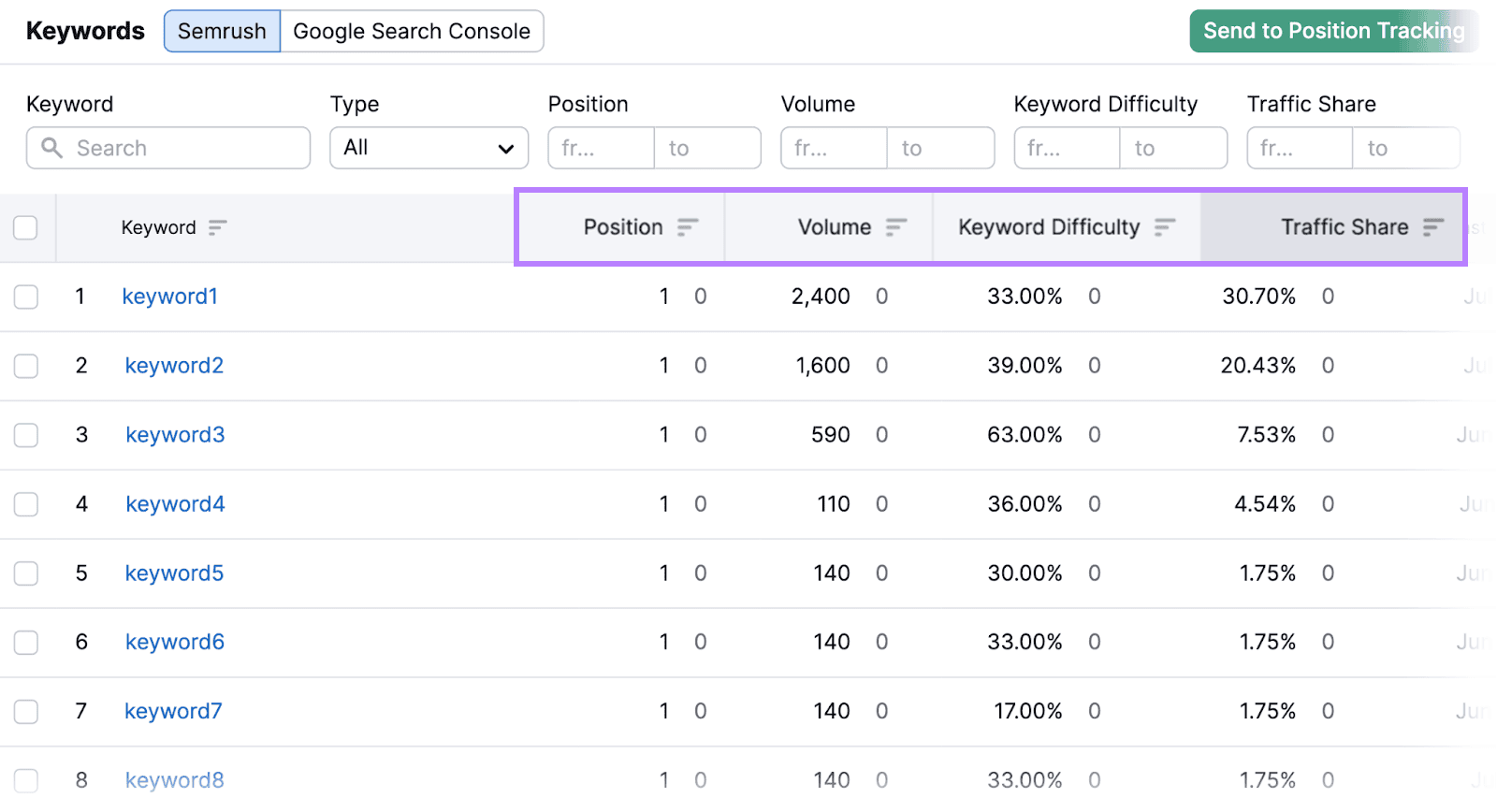Click the Position filter 'from' field
The height and width of the screenshot is (812, 1497).
(x=601, y=148)
